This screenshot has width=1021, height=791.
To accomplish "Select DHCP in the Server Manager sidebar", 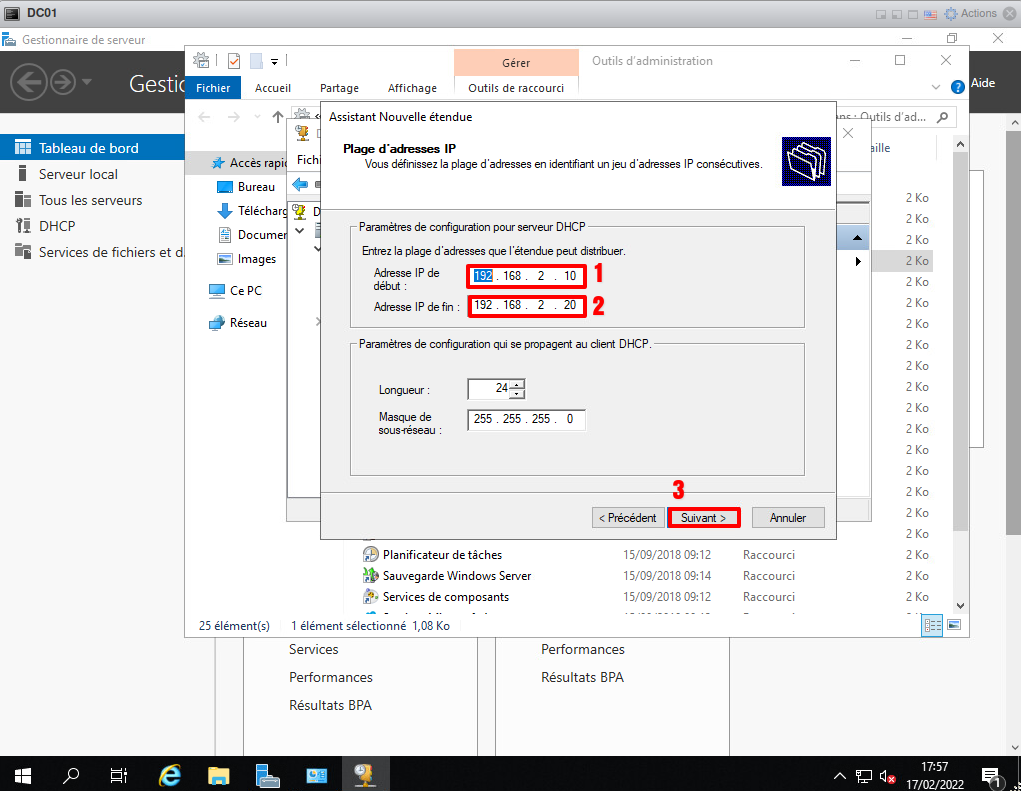I will click(57, 226).
